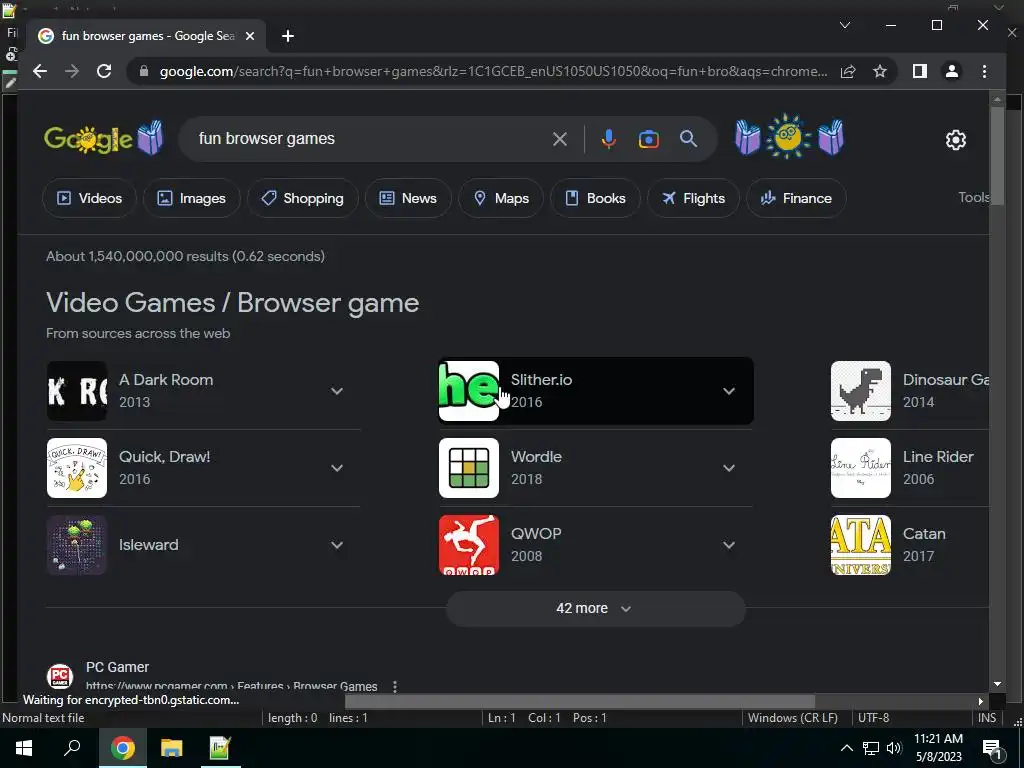Click the Quick, Draw! thumbnail

(x=77, y=468)
